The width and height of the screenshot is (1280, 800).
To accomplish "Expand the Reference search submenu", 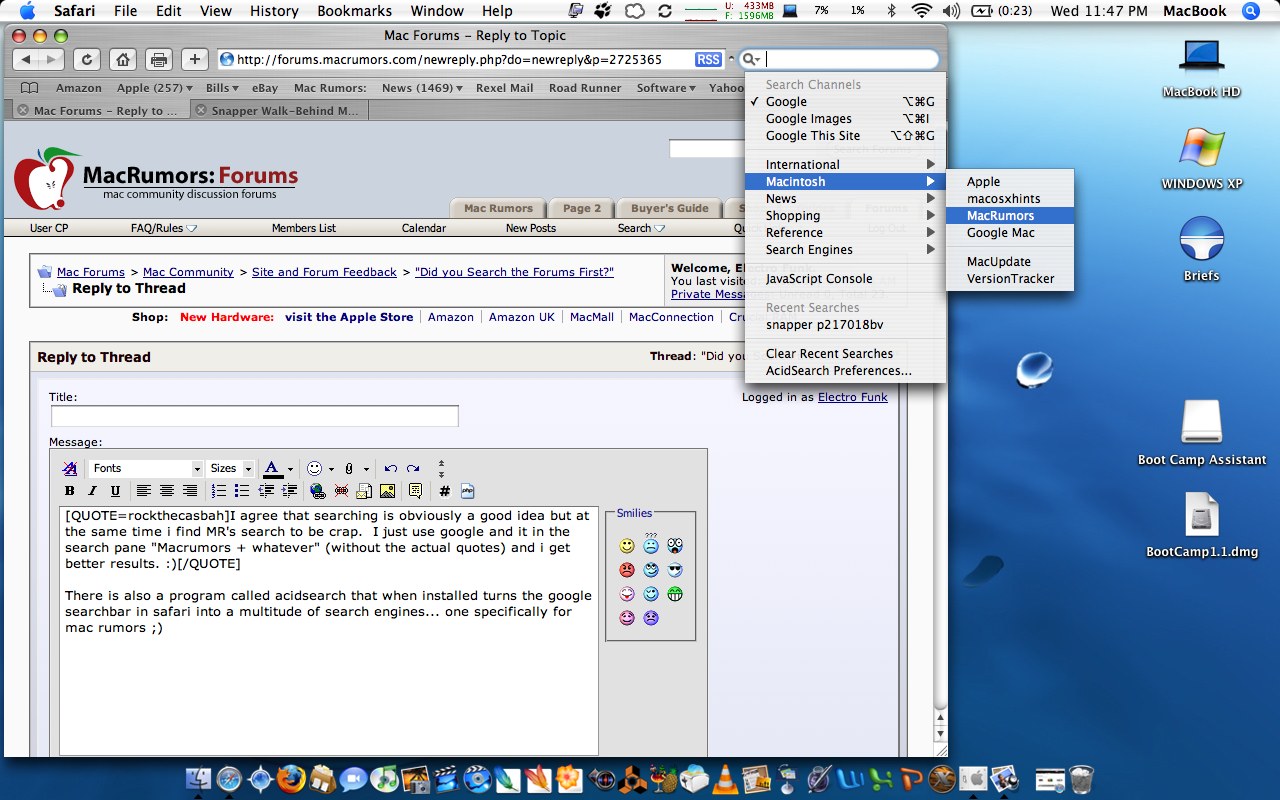I will (x=845, y=233).
